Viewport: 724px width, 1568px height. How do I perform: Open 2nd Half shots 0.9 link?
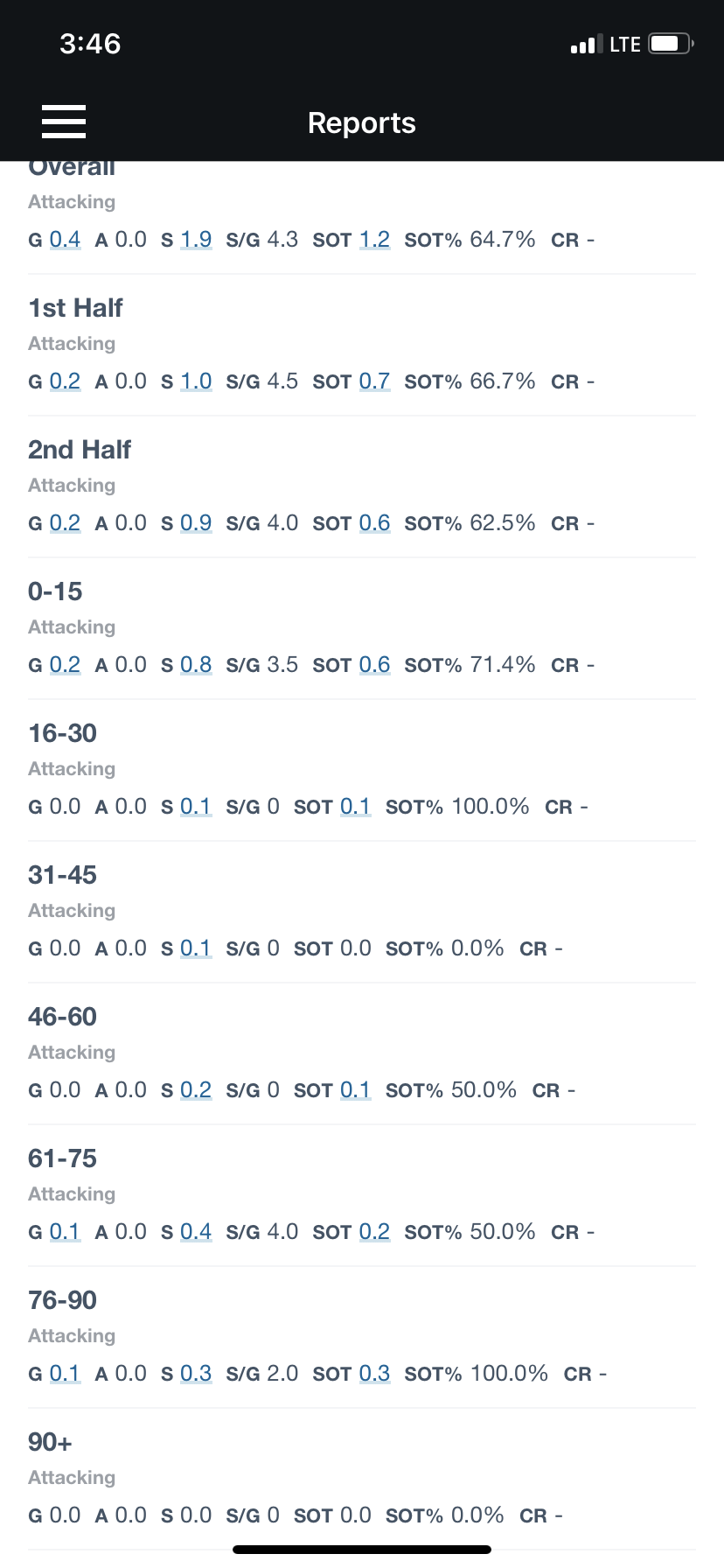click(x=196, y=523)
